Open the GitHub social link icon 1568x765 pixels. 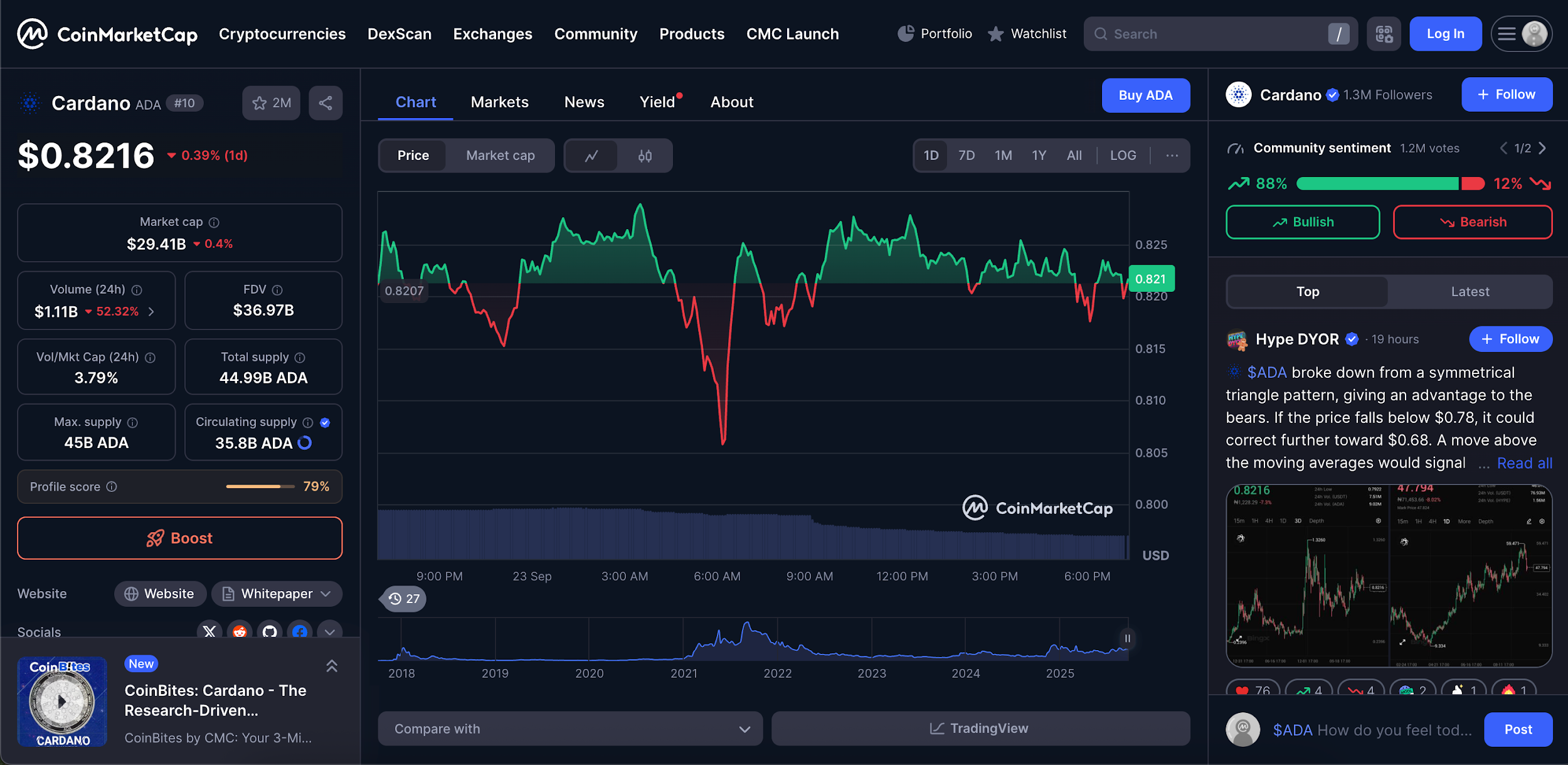click(270, 631)
